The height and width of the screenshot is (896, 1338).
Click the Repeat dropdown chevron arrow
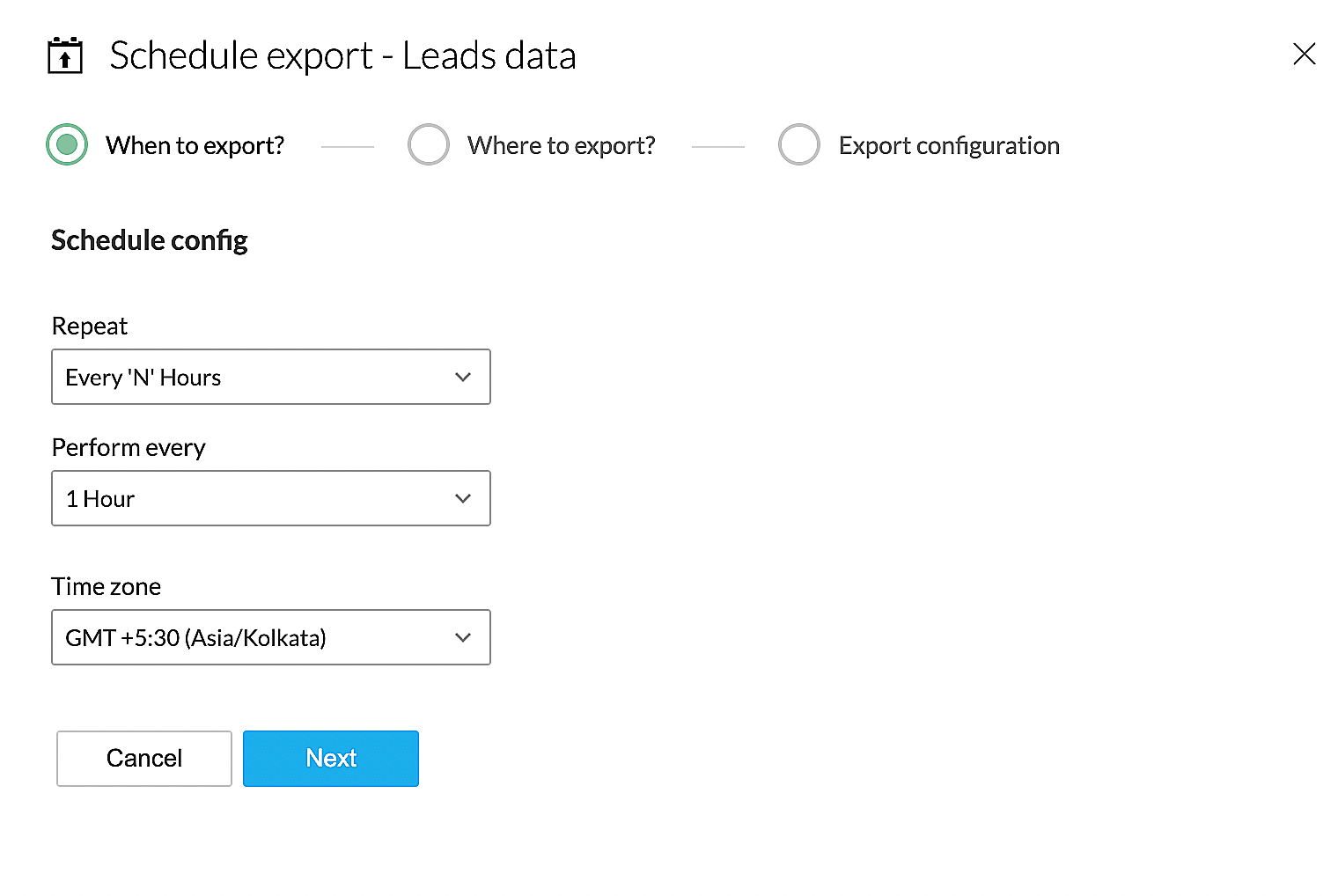(x=463, y=378)
